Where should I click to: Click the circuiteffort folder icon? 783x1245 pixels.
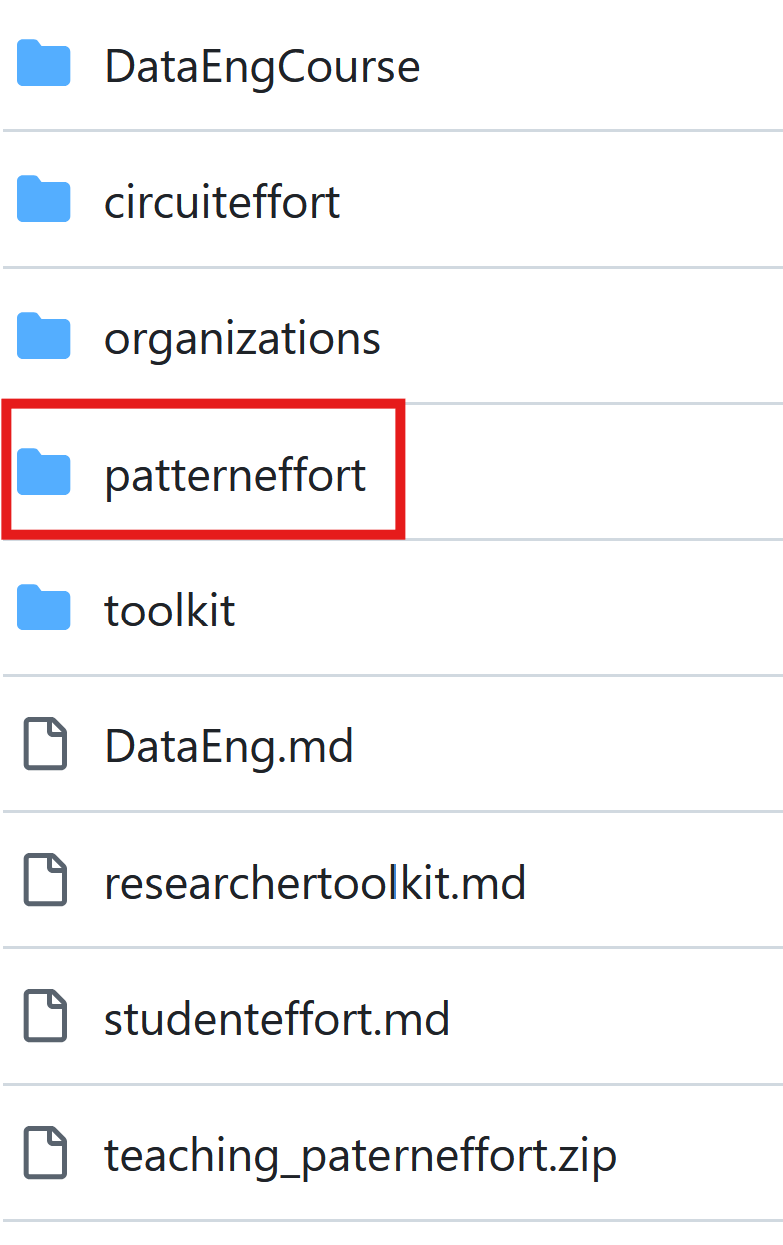pyautogui.click(x=44, y=199)
